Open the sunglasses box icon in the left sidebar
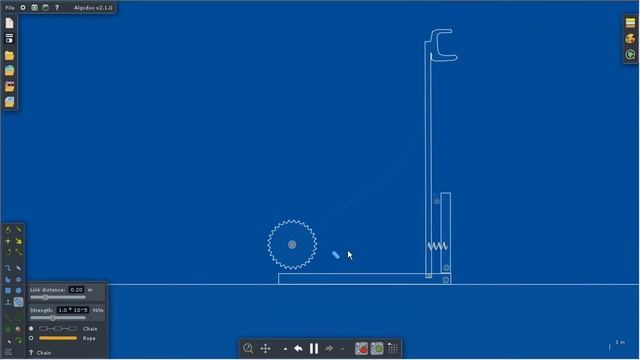 click(9, 87)
